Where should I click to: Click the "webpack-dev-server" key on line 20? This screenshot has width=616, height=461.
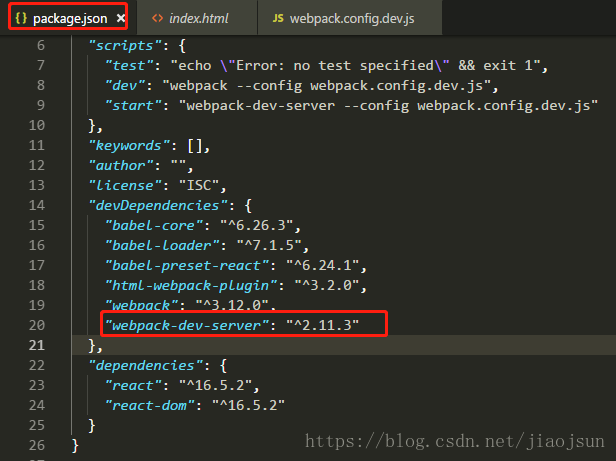[187, 325]
